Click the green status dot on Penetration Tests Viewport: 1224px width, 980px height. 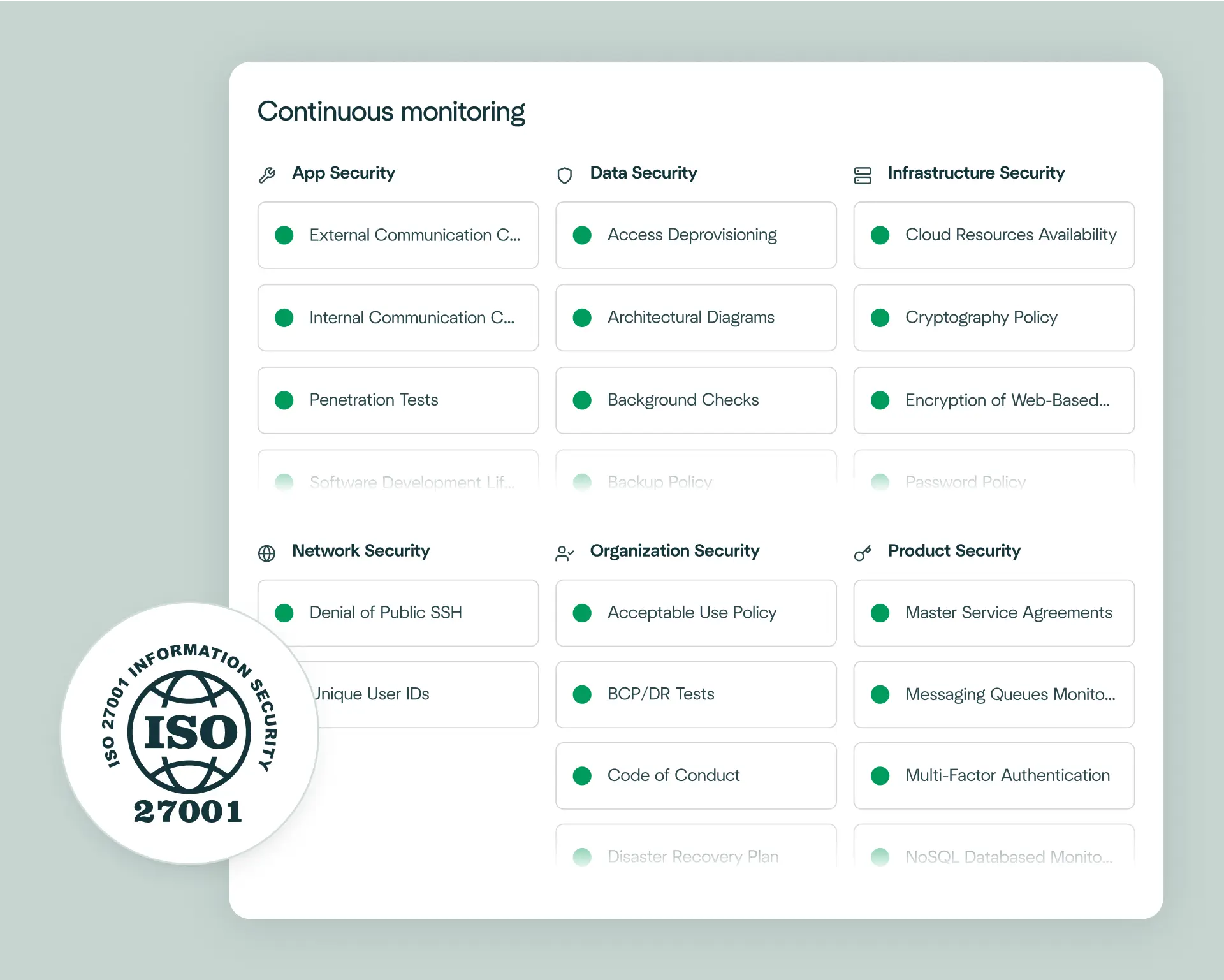point(284,400)
